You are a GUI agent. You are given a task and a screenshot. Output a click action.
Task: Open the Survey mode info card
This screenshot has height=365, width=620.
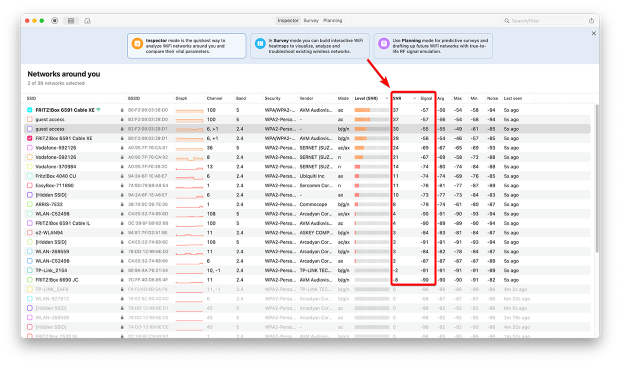[x=310, y=46]
